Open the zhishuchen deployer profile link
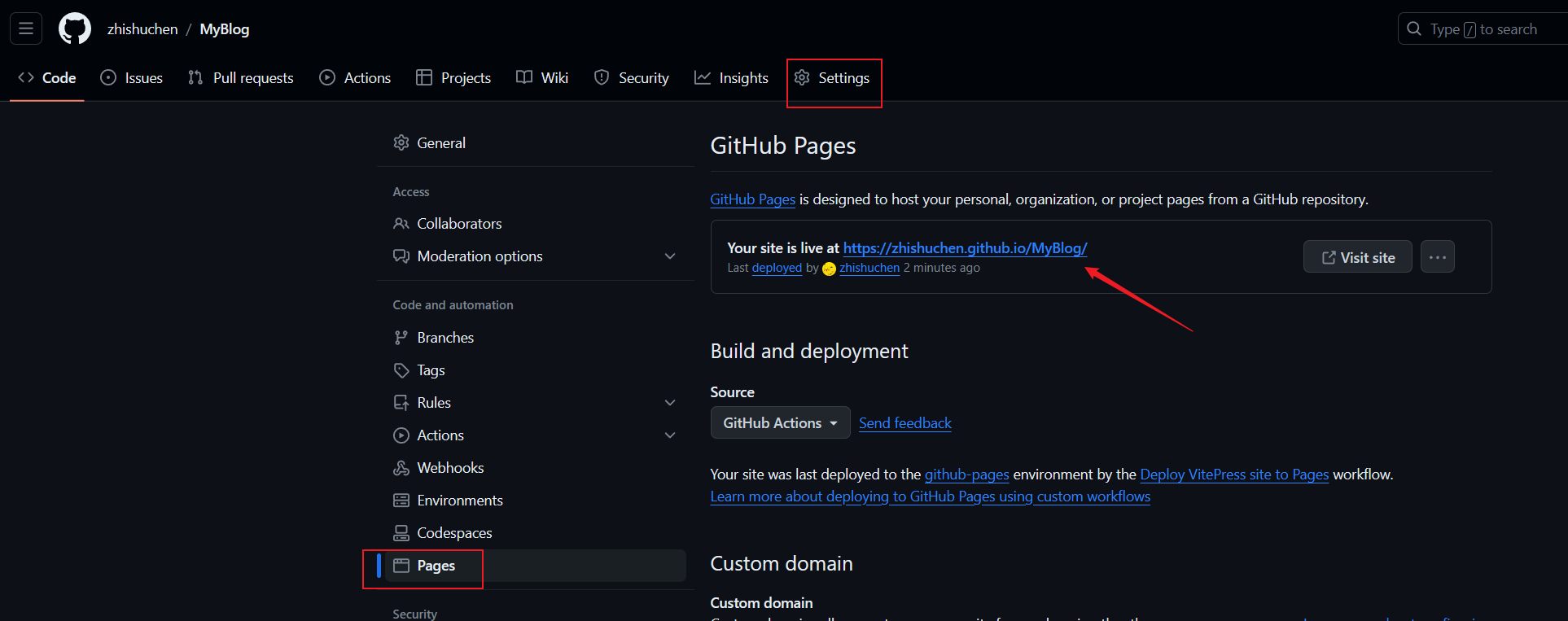This screenshot has width=1568, height=621. coord(869,268)
